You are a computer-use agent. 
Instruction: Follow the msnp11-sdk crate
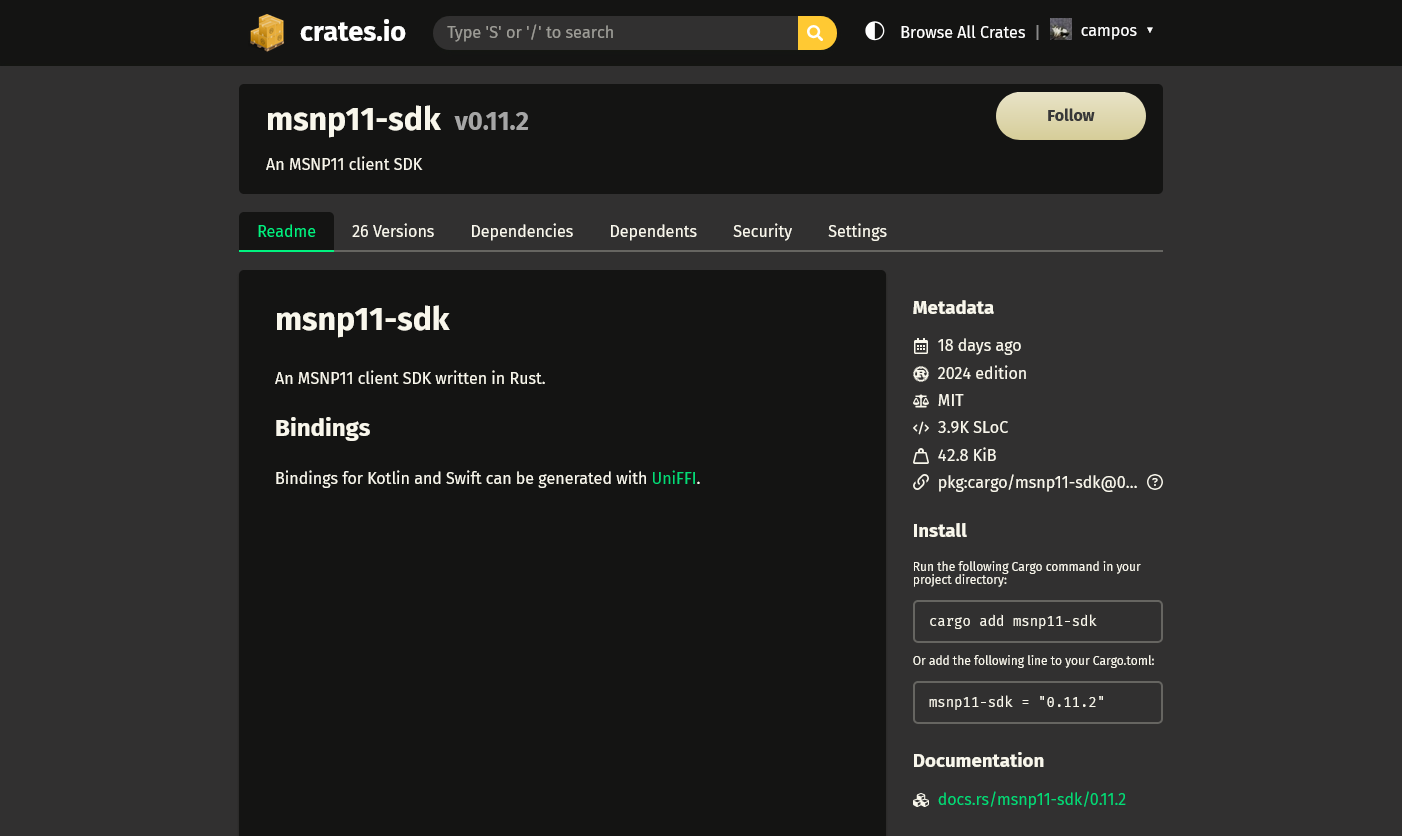1071,116
